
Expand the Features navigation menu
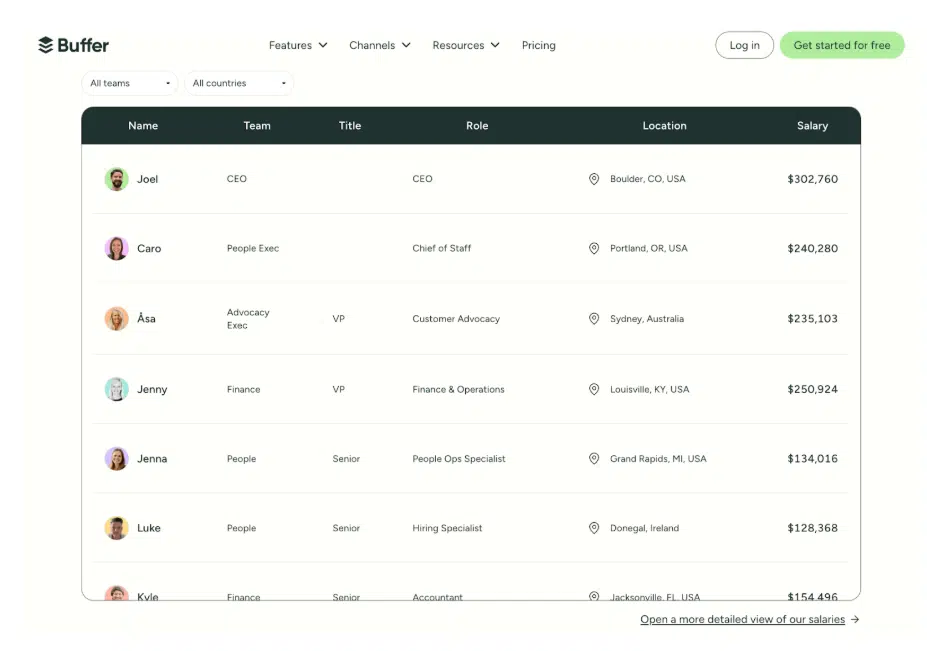coord(298,45)
